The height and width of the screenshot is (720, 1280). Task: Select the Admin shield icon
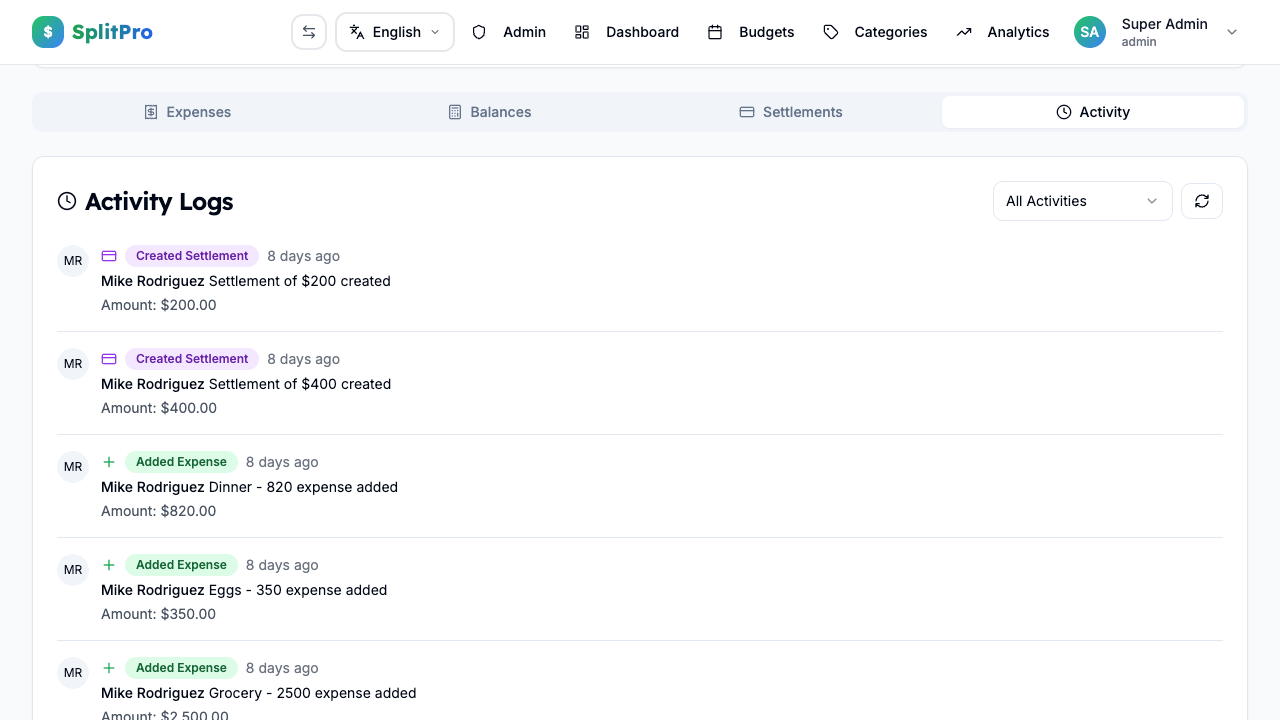click(x=479, y=31)
